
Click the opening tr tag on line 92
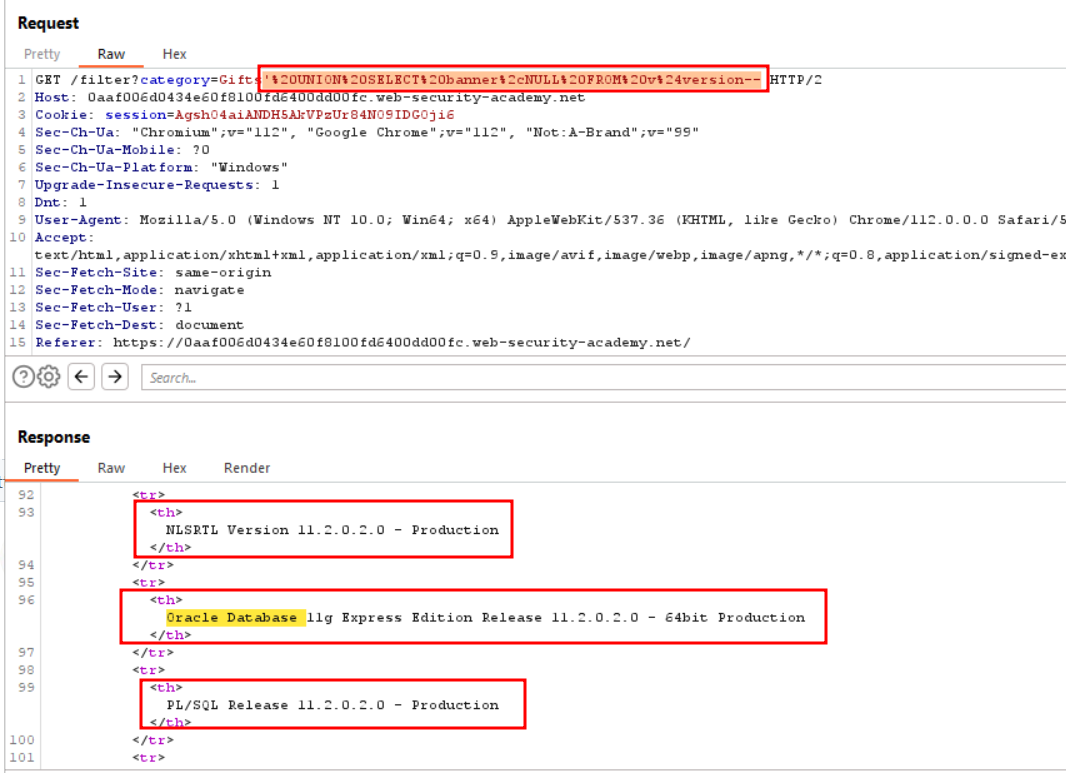pyautogui.click(x=149, y=495)
